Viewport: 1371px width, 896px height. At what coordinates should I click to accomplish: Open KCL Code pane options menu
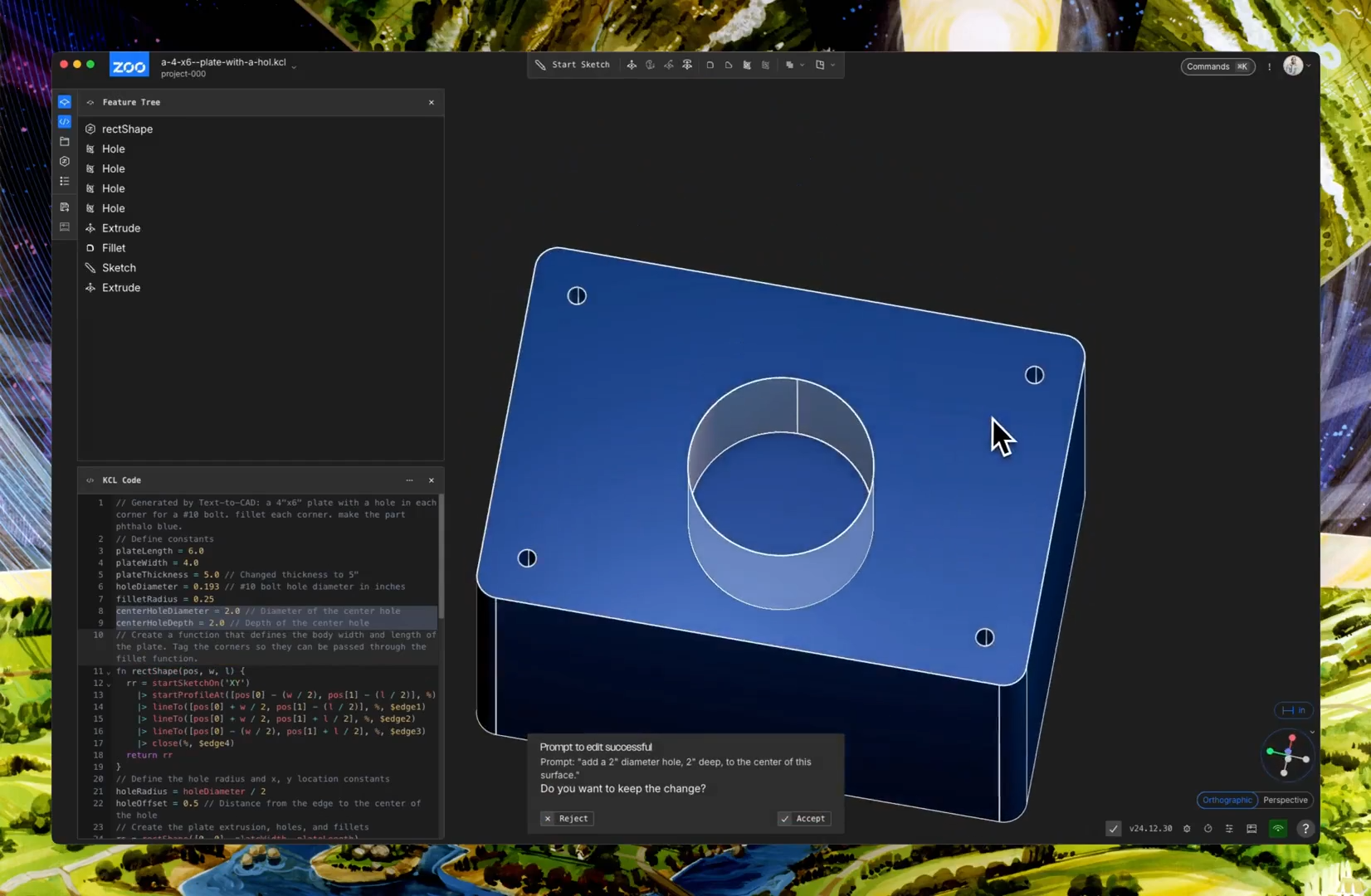(x=409, y=480)
